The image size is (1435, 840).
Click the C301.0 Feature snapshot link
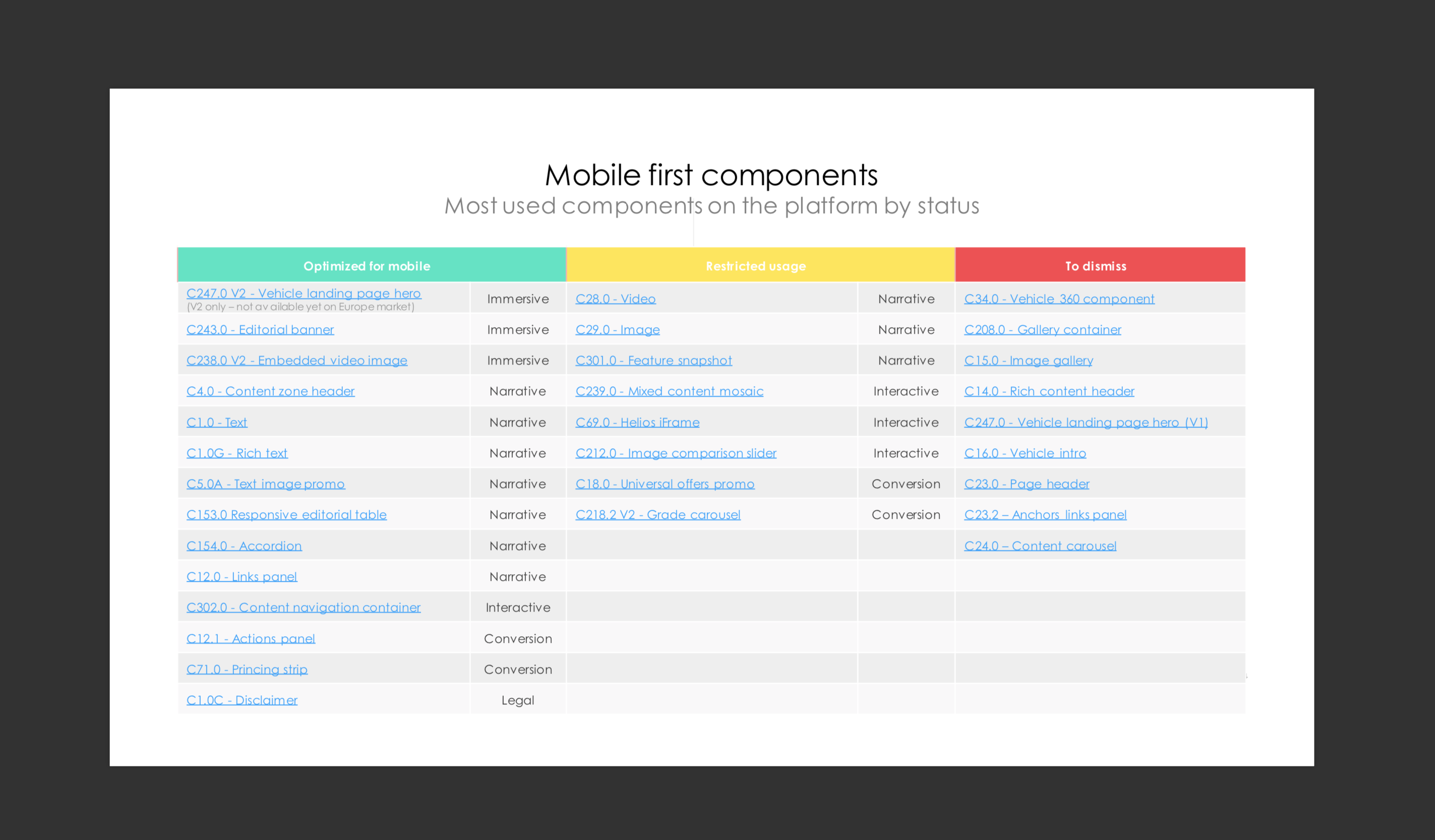click(x=654, y=361)
